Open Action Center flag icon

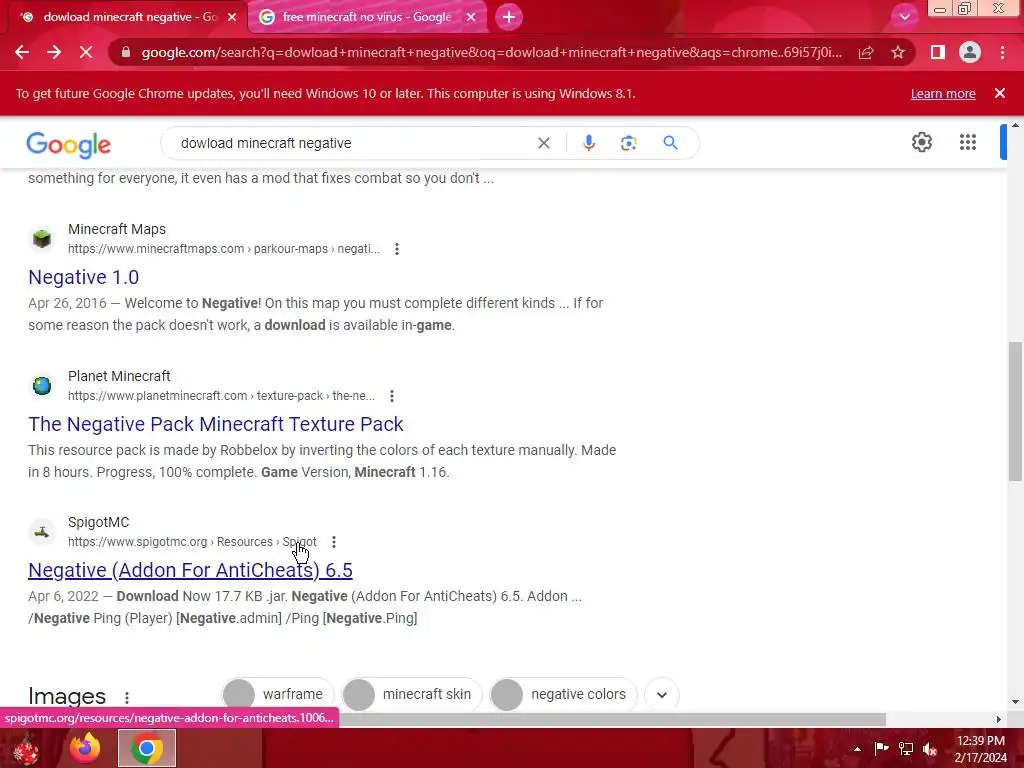[x=881, y=748]
